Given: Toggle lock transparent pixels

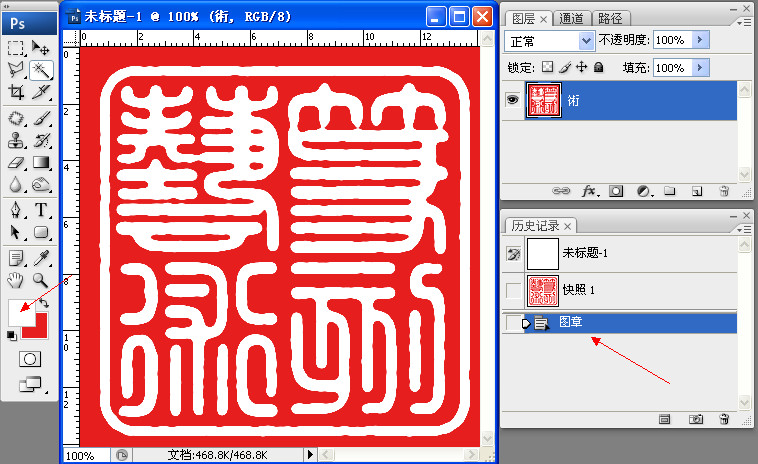Looking at the screenshot, I should (547, 67).
